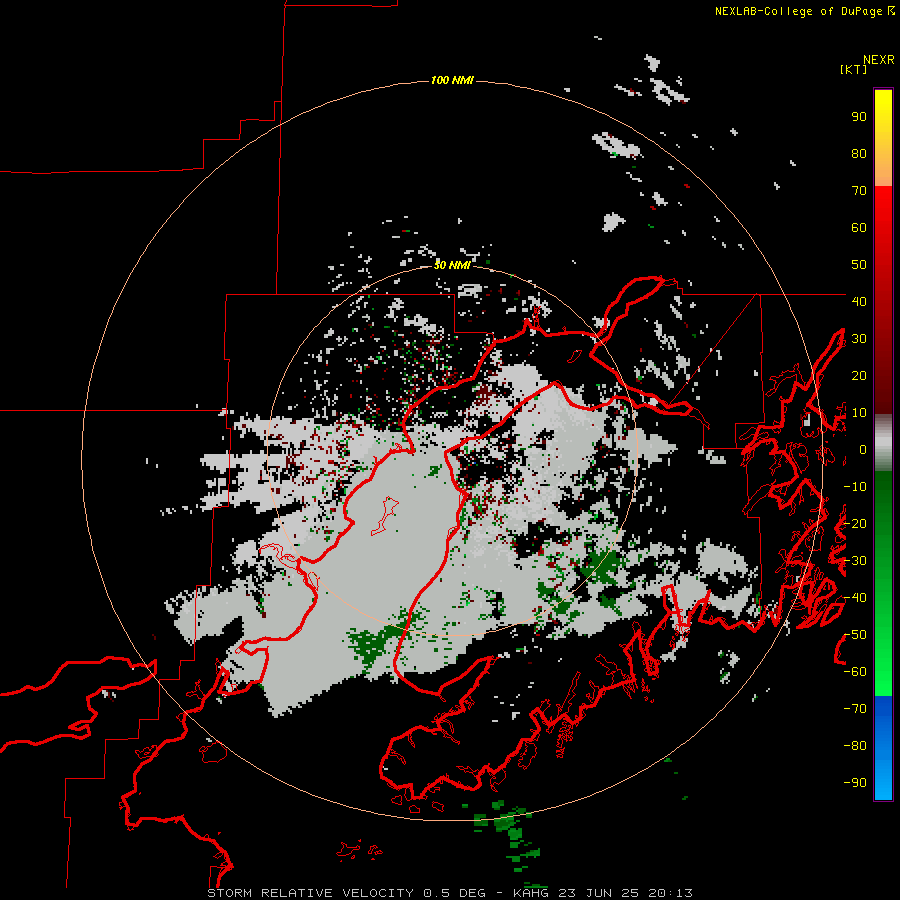Click the positive 70 scale value
Image resolution: width=900 pixels, height=900 pixels.
(x=859, y=191)
